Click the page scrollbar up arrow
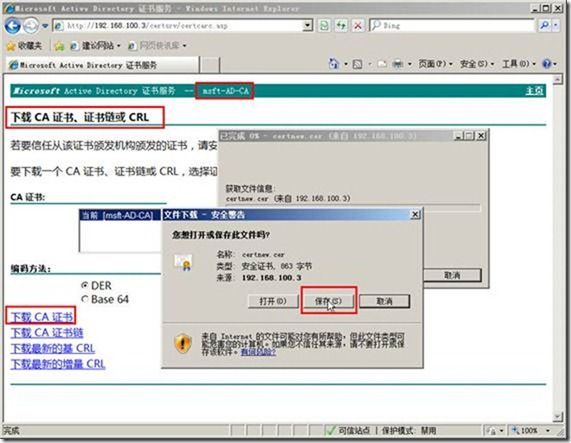The height and width of the screenshot is (443, 571). [558, 79]
